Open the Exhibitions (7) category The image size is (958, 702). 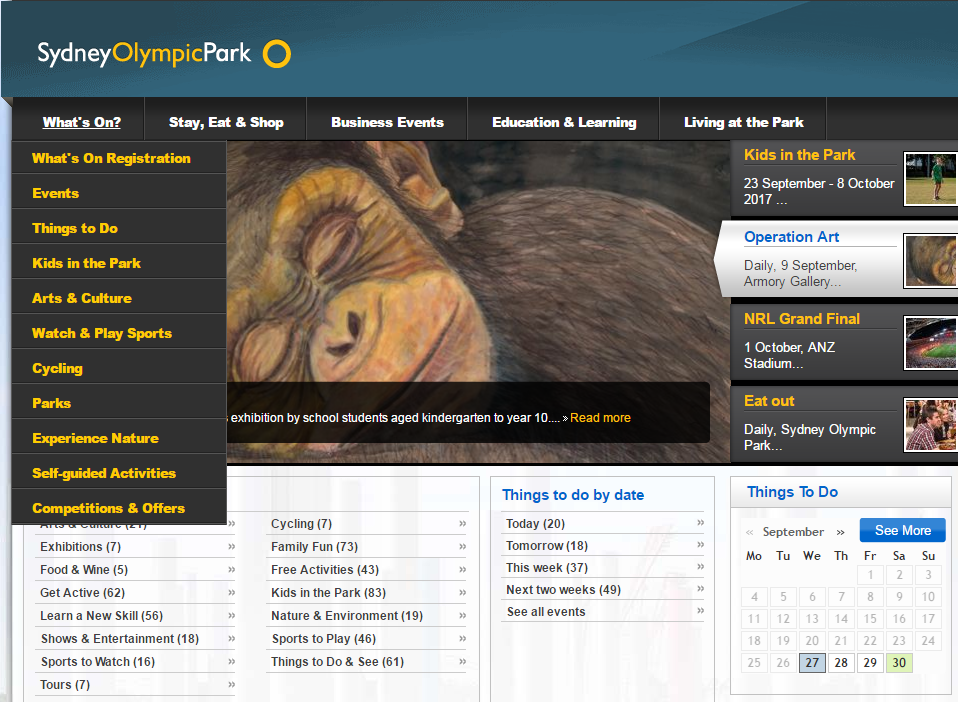pyautogui.click(x=81, y=547)
